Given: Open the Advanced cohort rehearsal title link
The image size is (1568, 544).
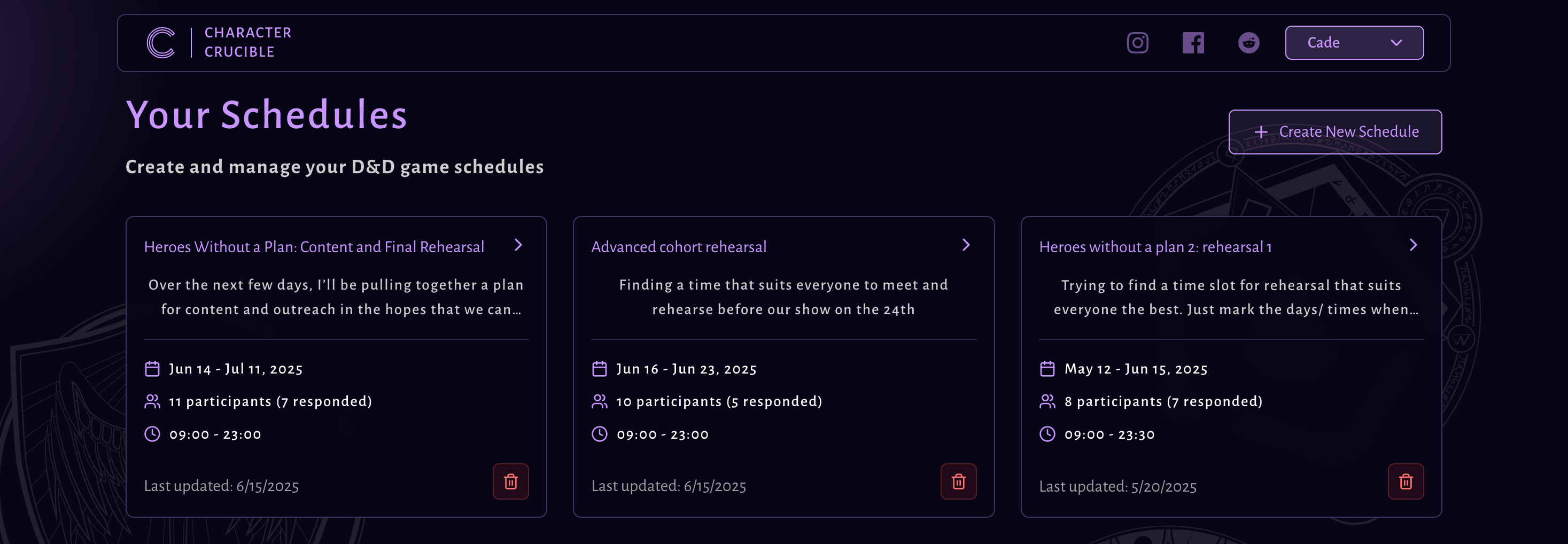Looking at the screenshot, I should pos(679,246).
